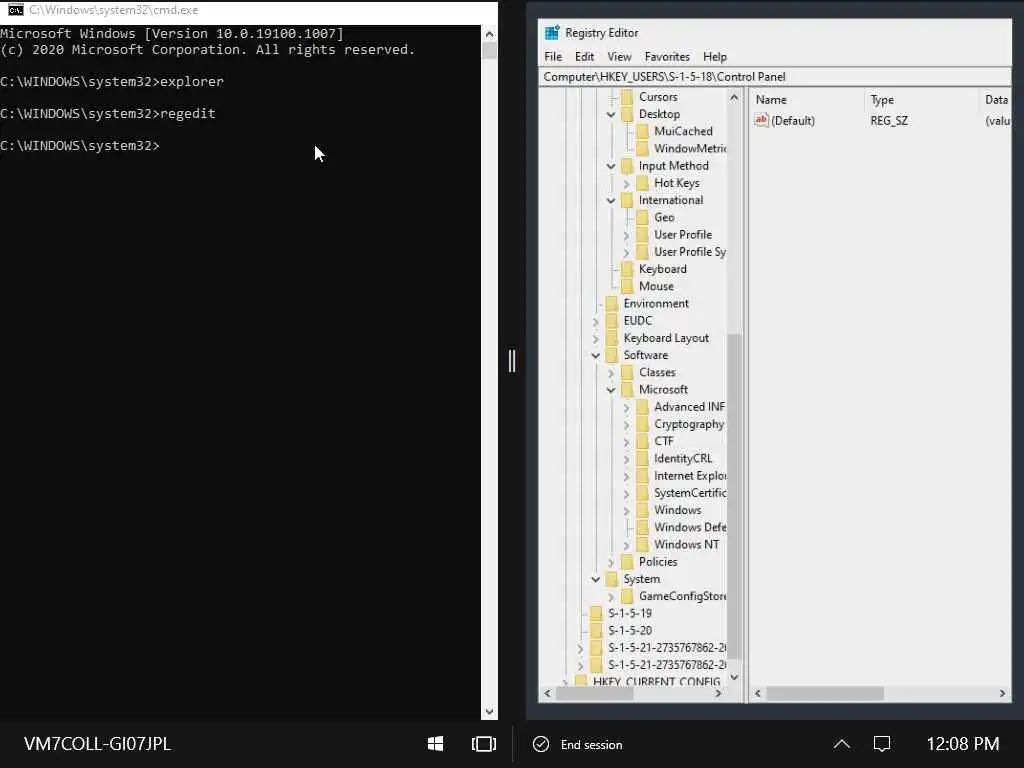Select the Hot Keys folder icon
This screenshot has width=1024, height=768.
coord(643,183)
